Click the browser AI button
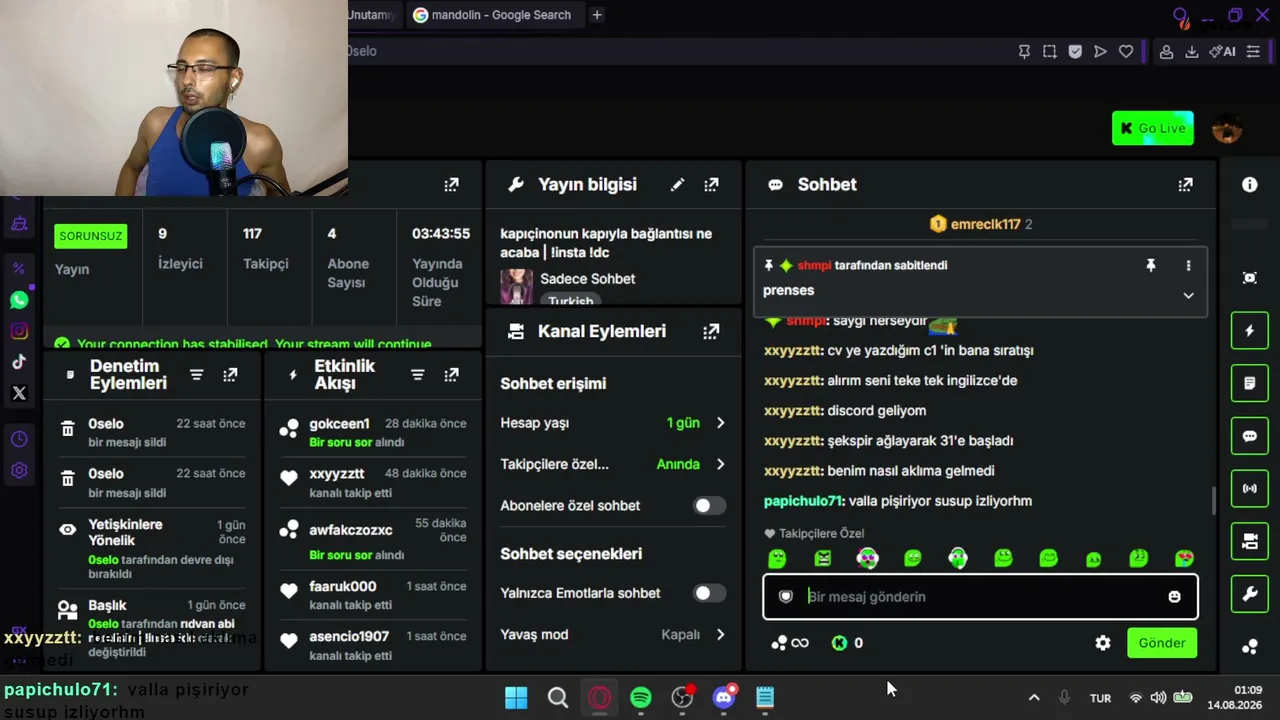Screen dimensions: 1280x720 [x=1222, y=51]
